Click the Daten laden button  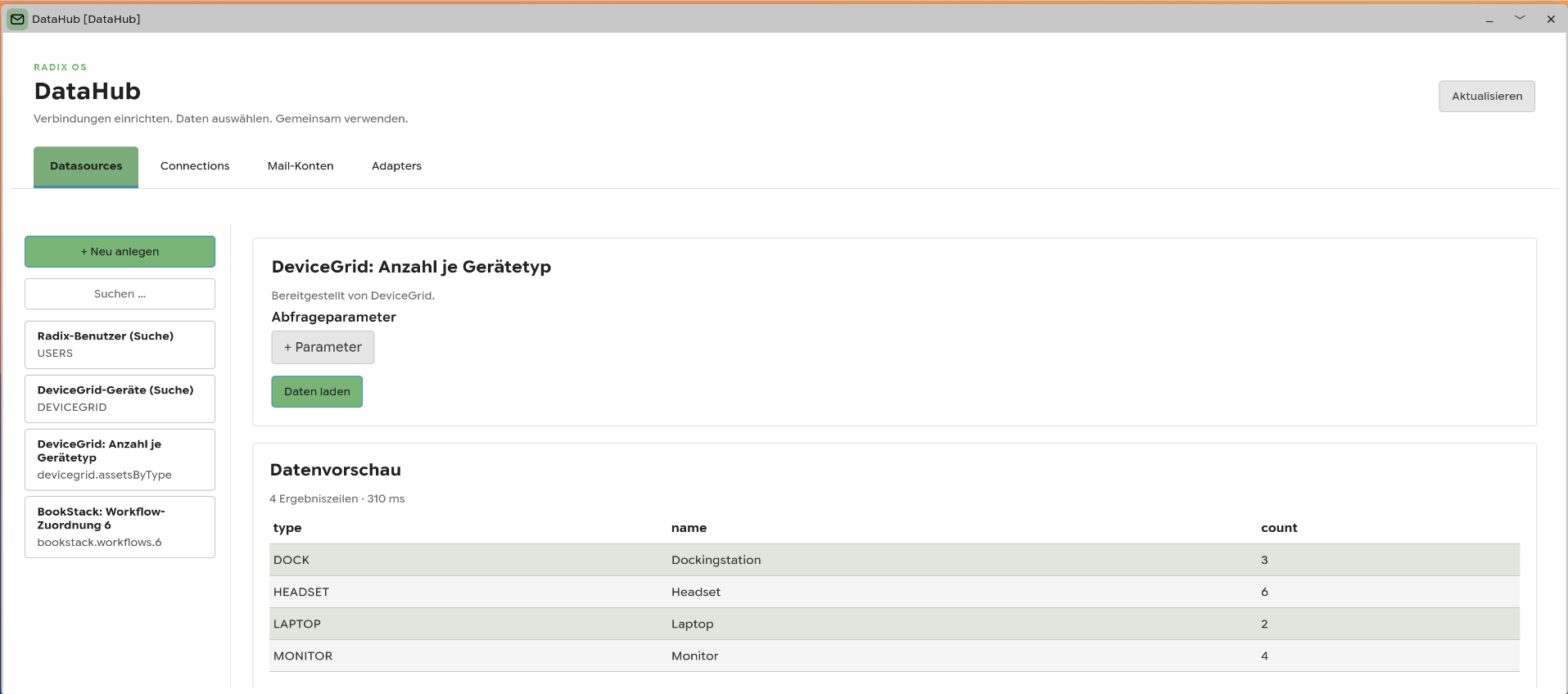point(317,391)
